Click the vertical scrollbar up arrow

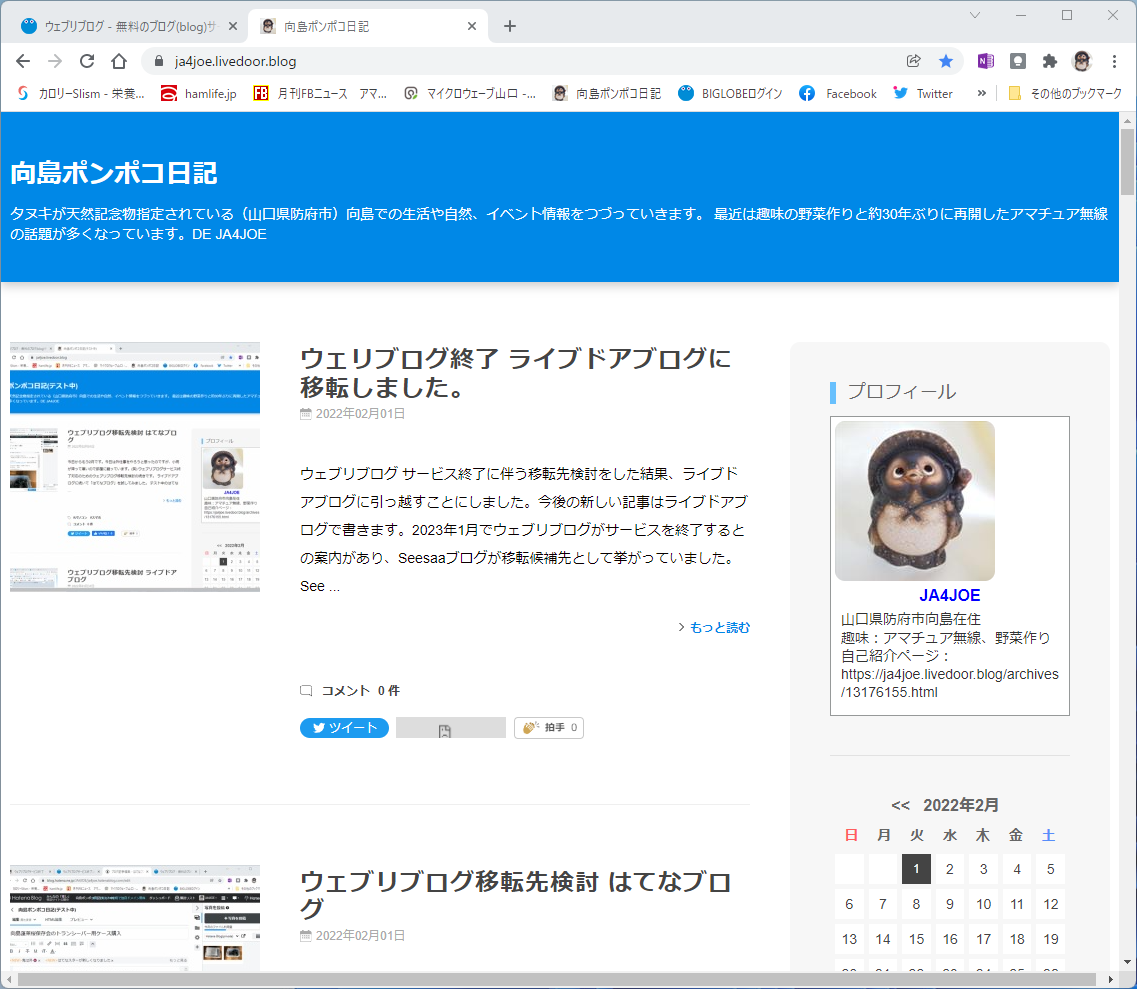pyautogui.click(x=1127, y=119)
